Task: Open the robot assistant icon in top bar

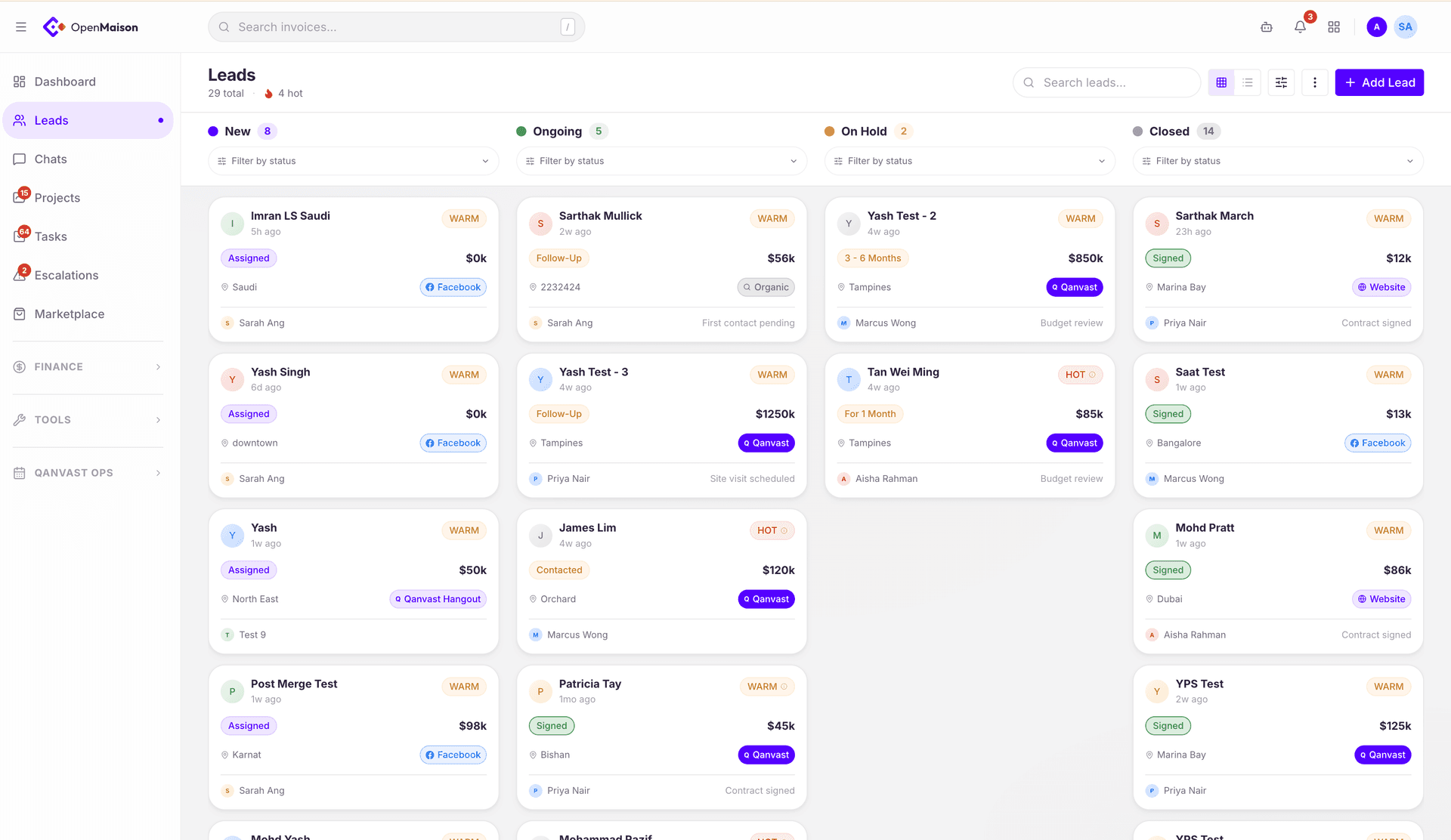Action: coord(1267,26)
